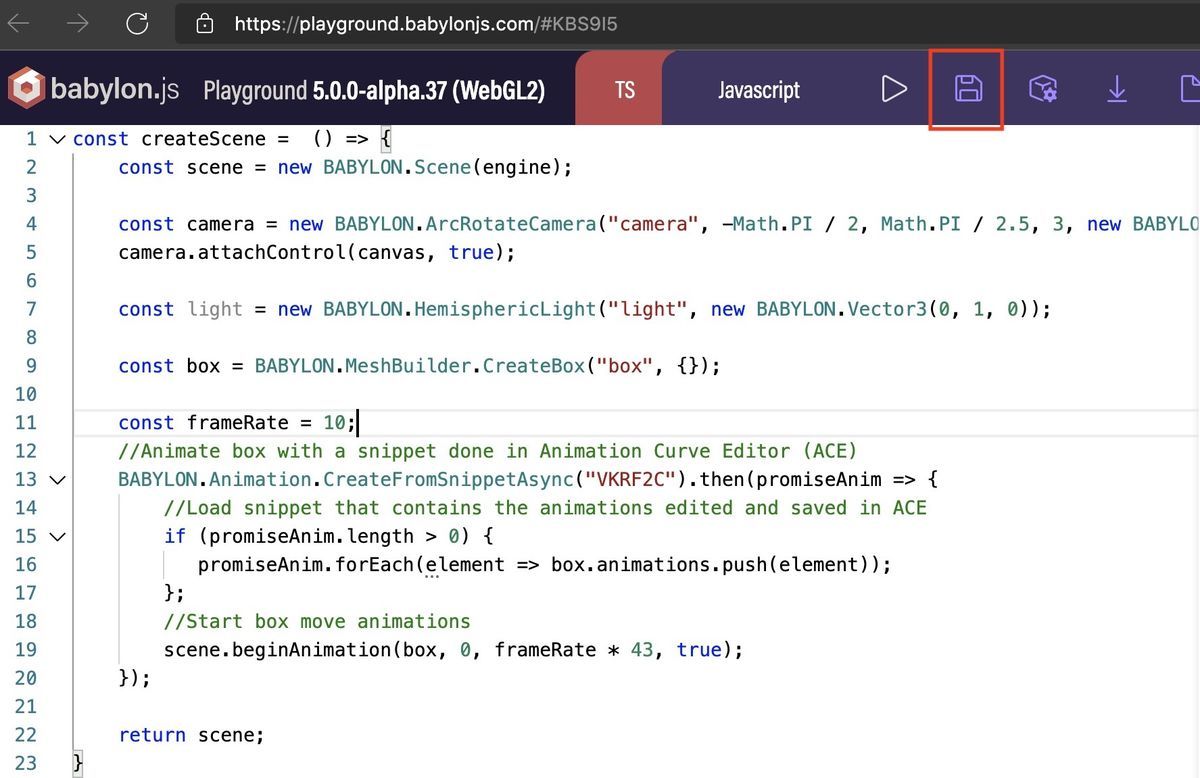Collapse the CreateFromSnippetAsync block at line 13

(x=57, y=480)
